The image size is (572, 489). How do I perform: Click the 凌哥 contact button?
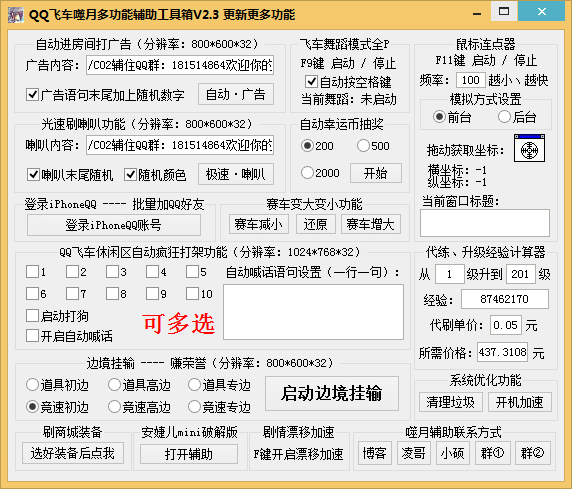coord(414,453)
